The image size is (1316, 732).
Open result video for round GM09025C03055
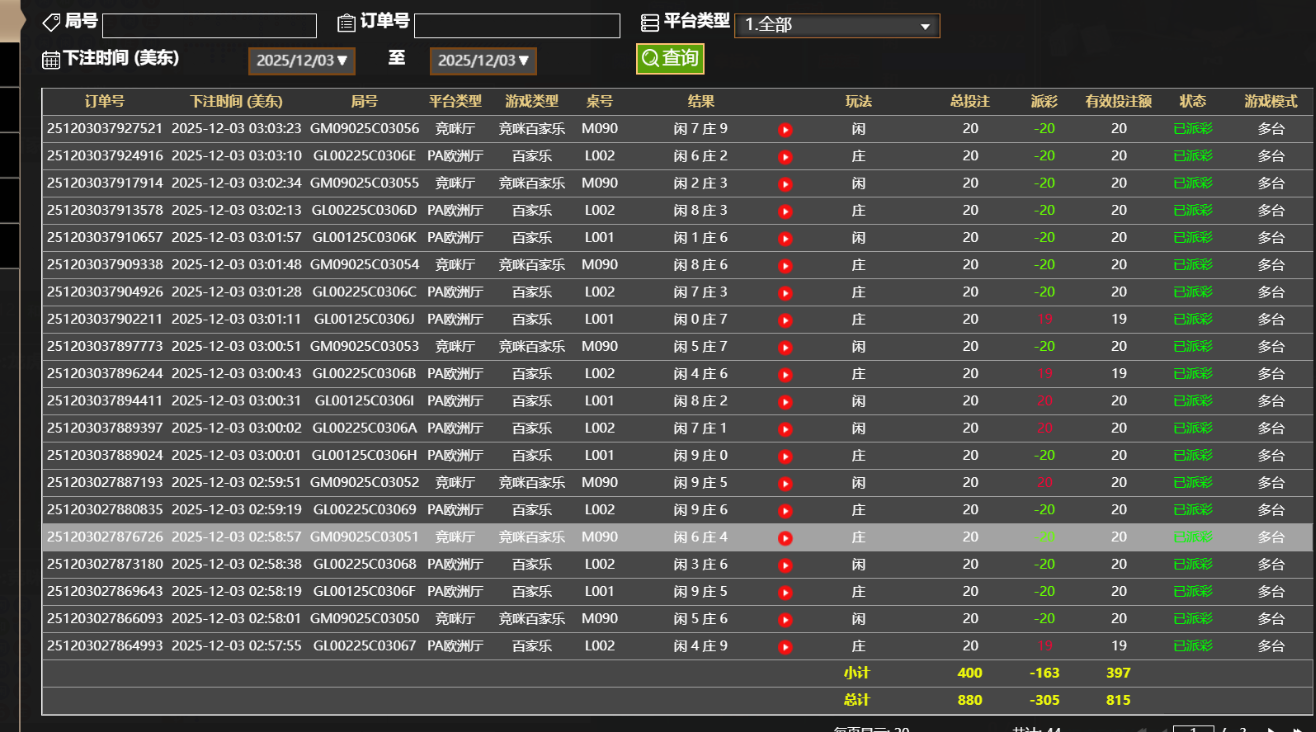(785, 184)
